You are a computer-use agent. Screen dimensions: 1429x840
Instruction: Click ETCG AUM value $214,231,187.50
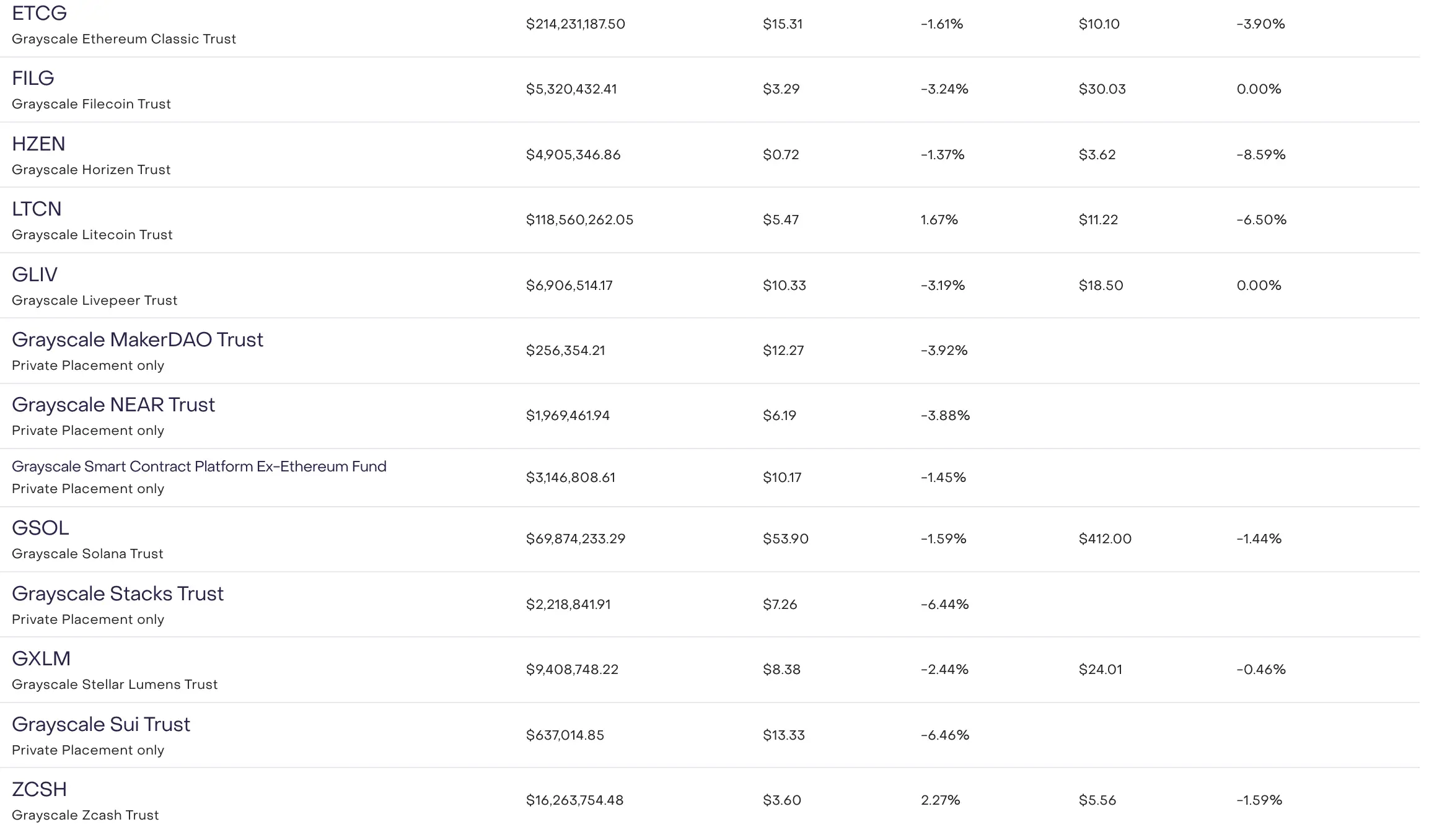[575, 24]
